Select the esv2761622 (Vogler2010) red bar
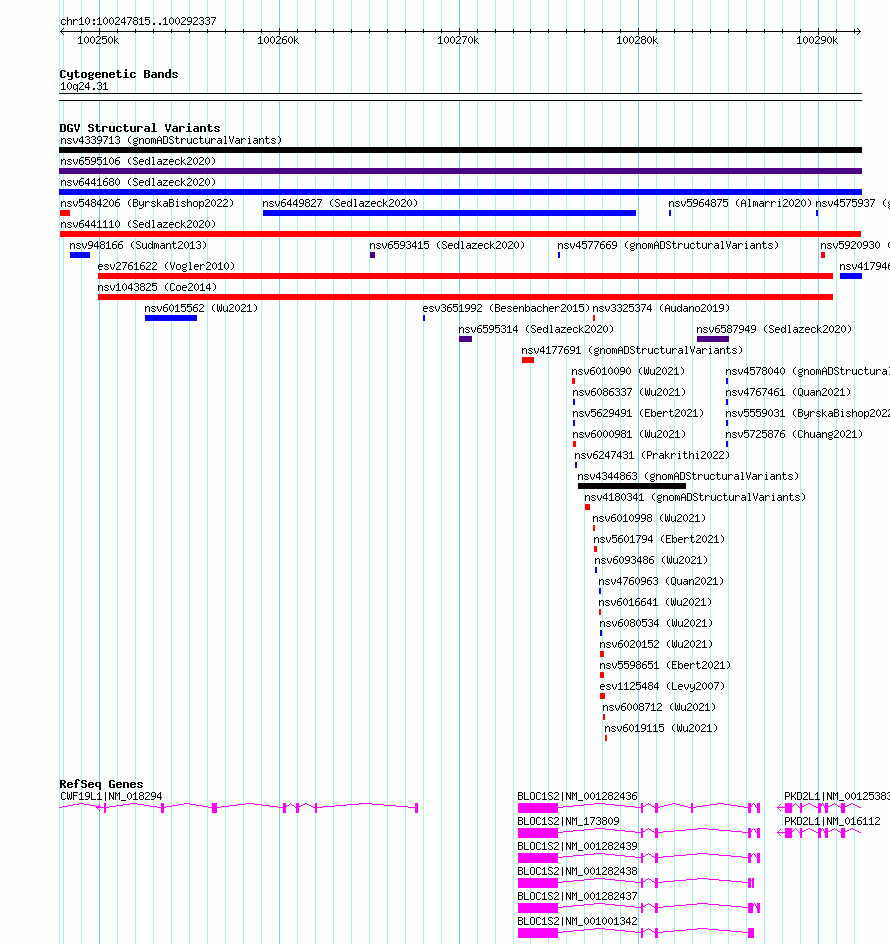Image resolution: width=890 pixels, height=944 pixels. (465, 276)
